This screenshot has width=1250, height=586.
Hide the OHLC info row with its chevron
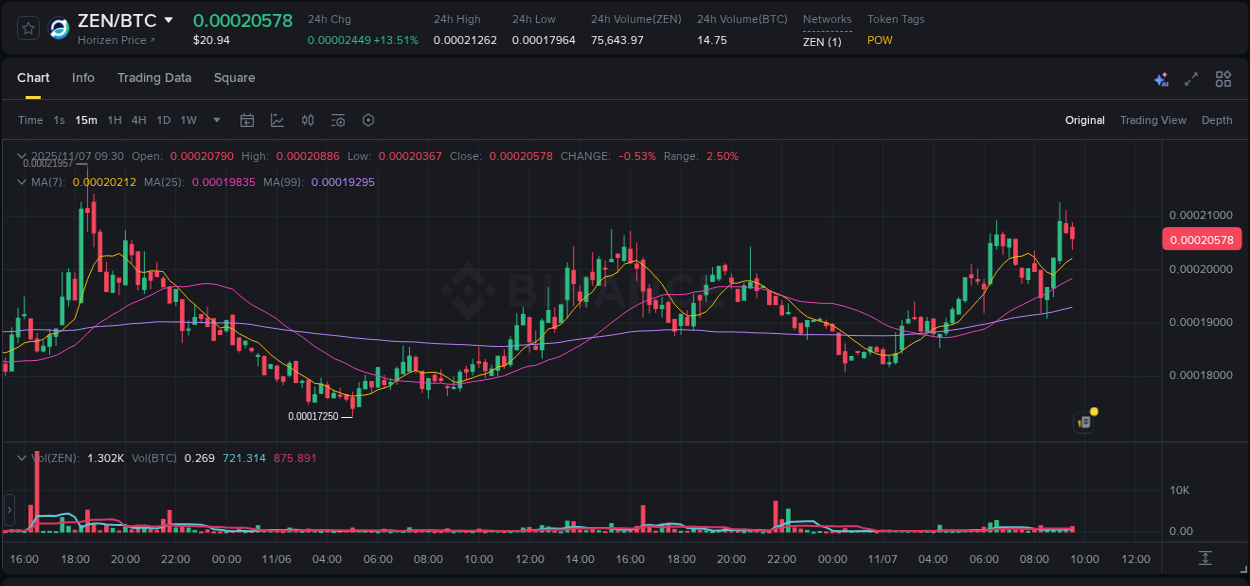pyautogui.click(x=21, y=156)
